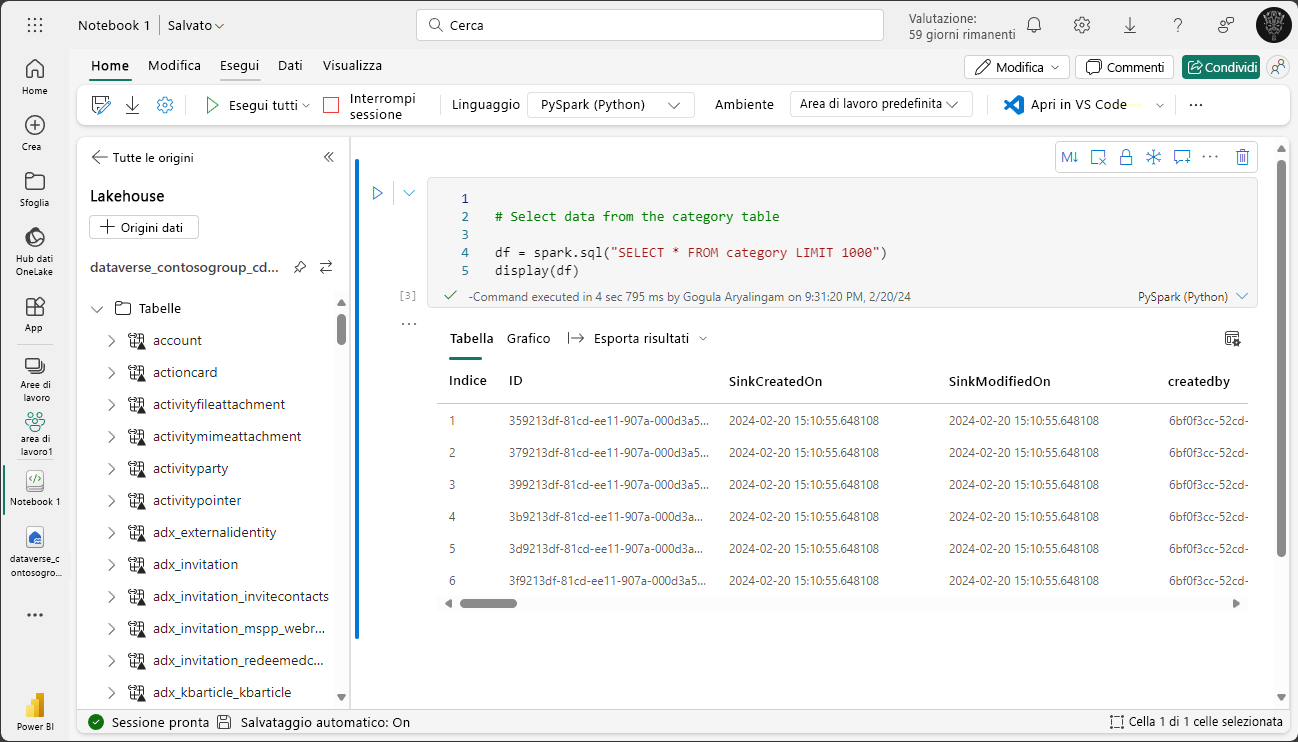
Task: Click the Origini dati button
Action: pos(144,228)
